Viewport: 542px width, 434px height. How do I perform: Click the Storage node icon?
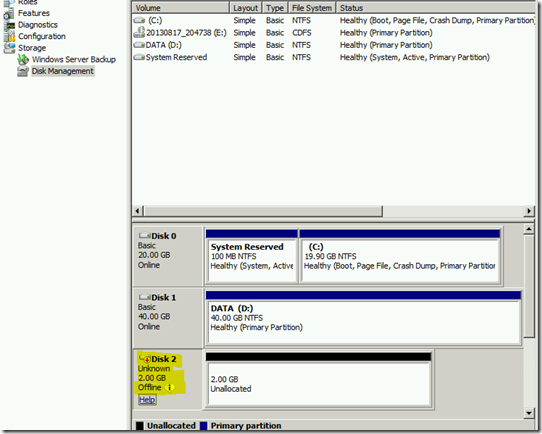(9, 48)
